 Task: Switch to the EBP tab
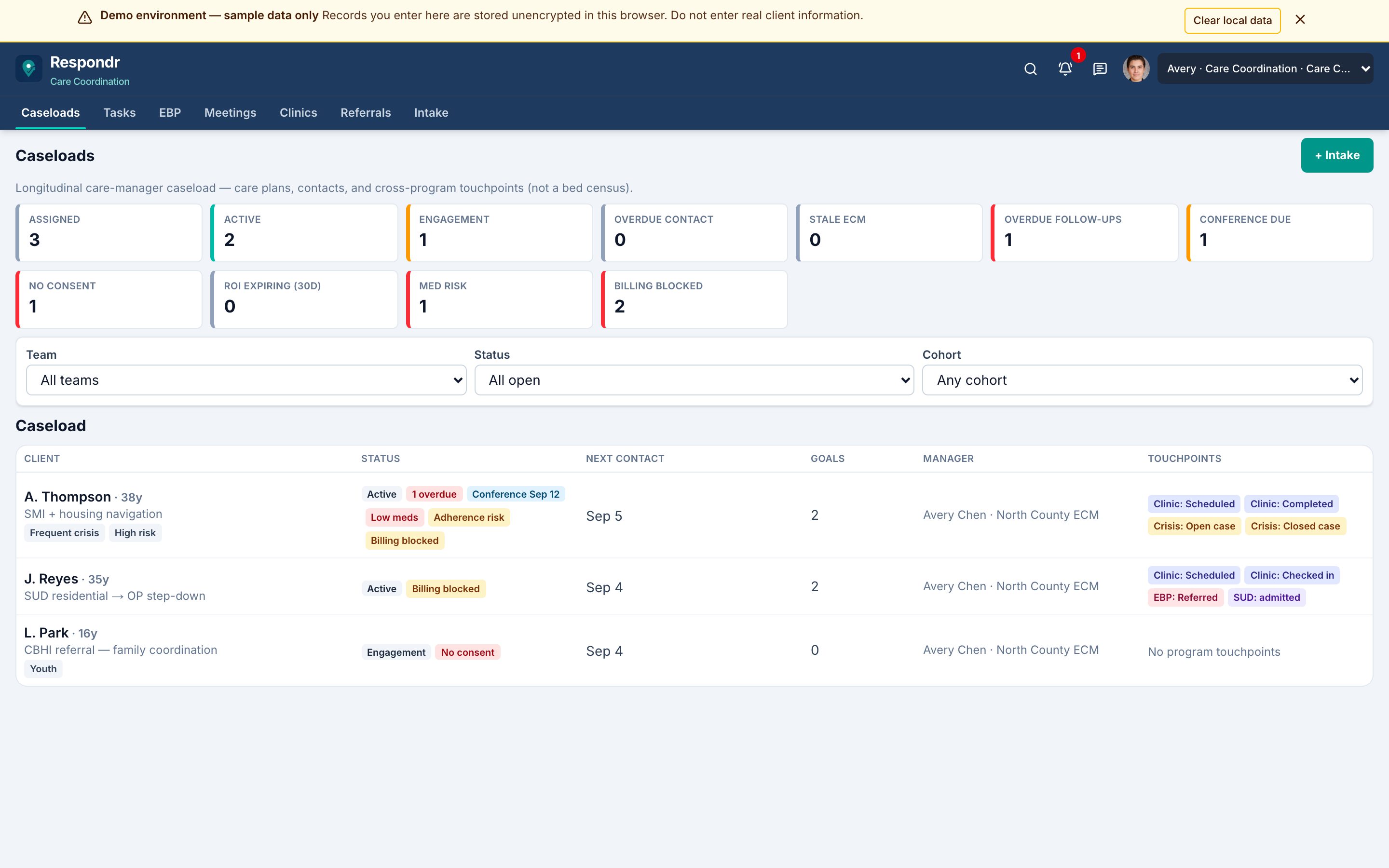[x=170, y=112]
